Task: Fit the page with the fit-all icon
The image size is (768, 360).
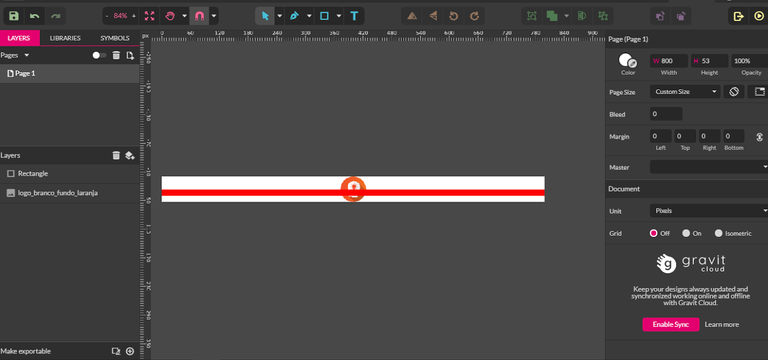Action: 150,16
